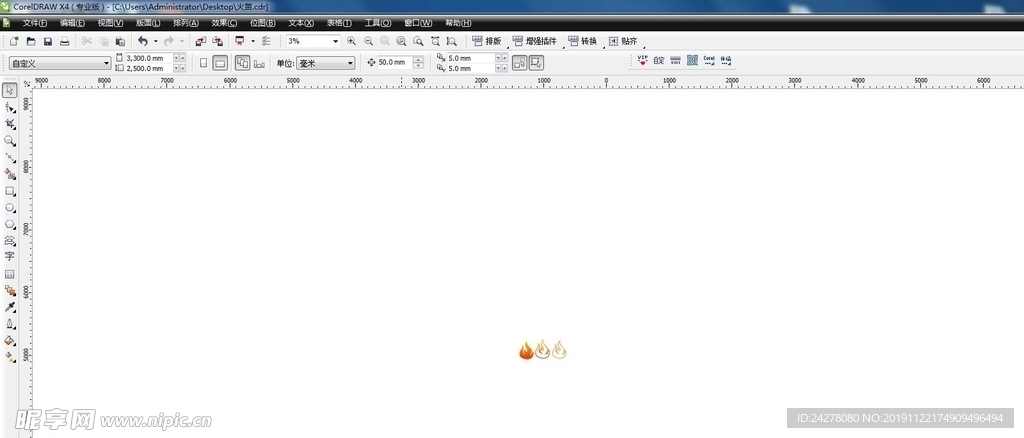Click the Export icon
Image resolution: width=1024 pixels, height=438 pixels.
click(217, 41)
